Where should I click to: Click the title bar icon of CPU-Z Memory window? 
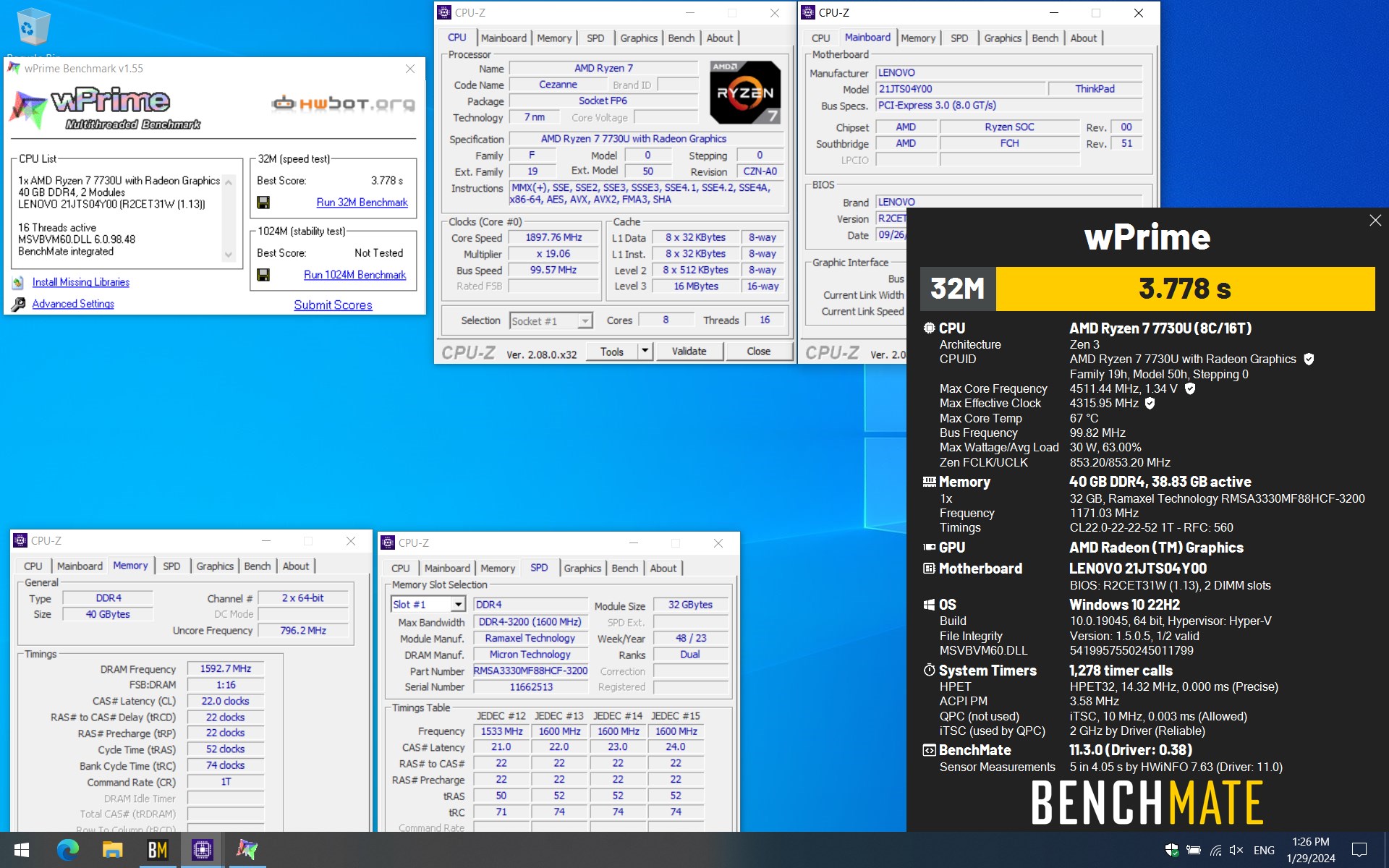coord(20,540)
